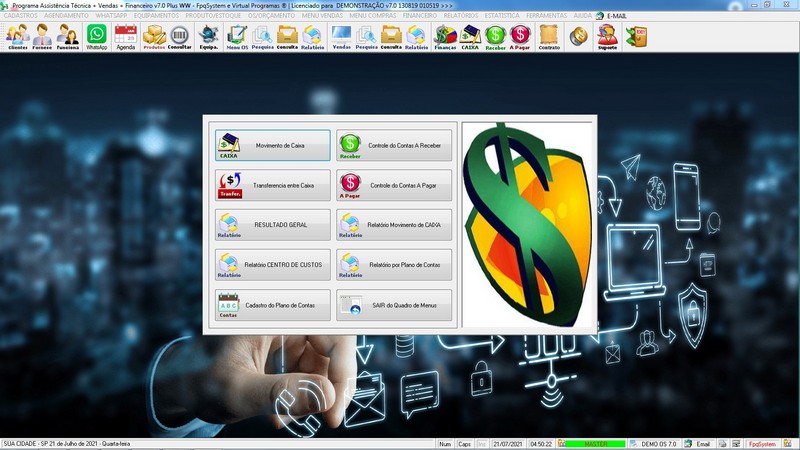Click the 21/07/2021 date in status bar

click(x=508, y=444)
